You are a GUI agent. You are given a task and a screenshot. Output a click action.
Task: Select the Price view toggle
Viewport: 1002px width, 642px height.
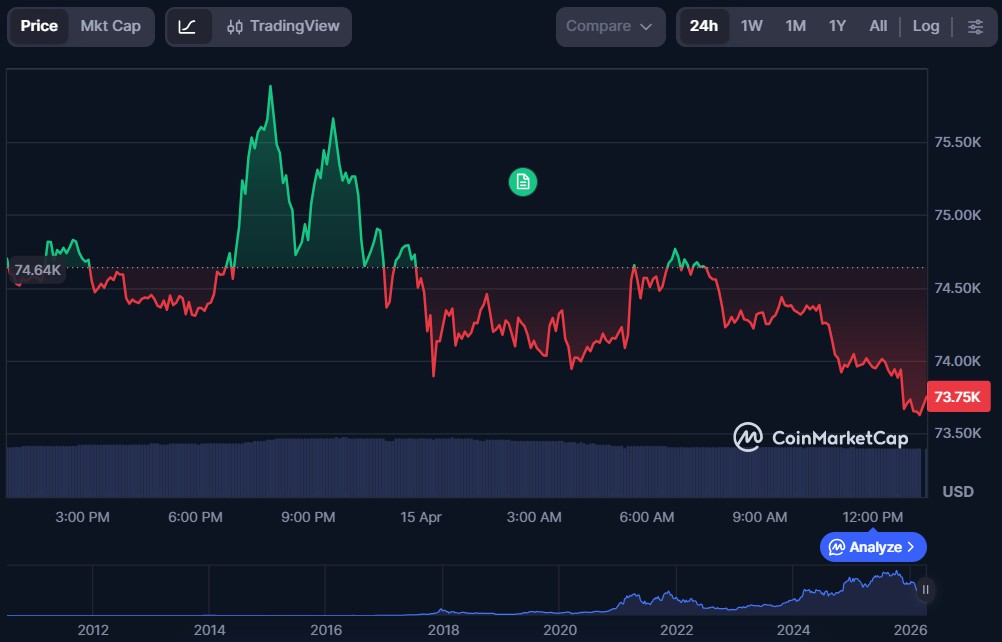(38, 27)
